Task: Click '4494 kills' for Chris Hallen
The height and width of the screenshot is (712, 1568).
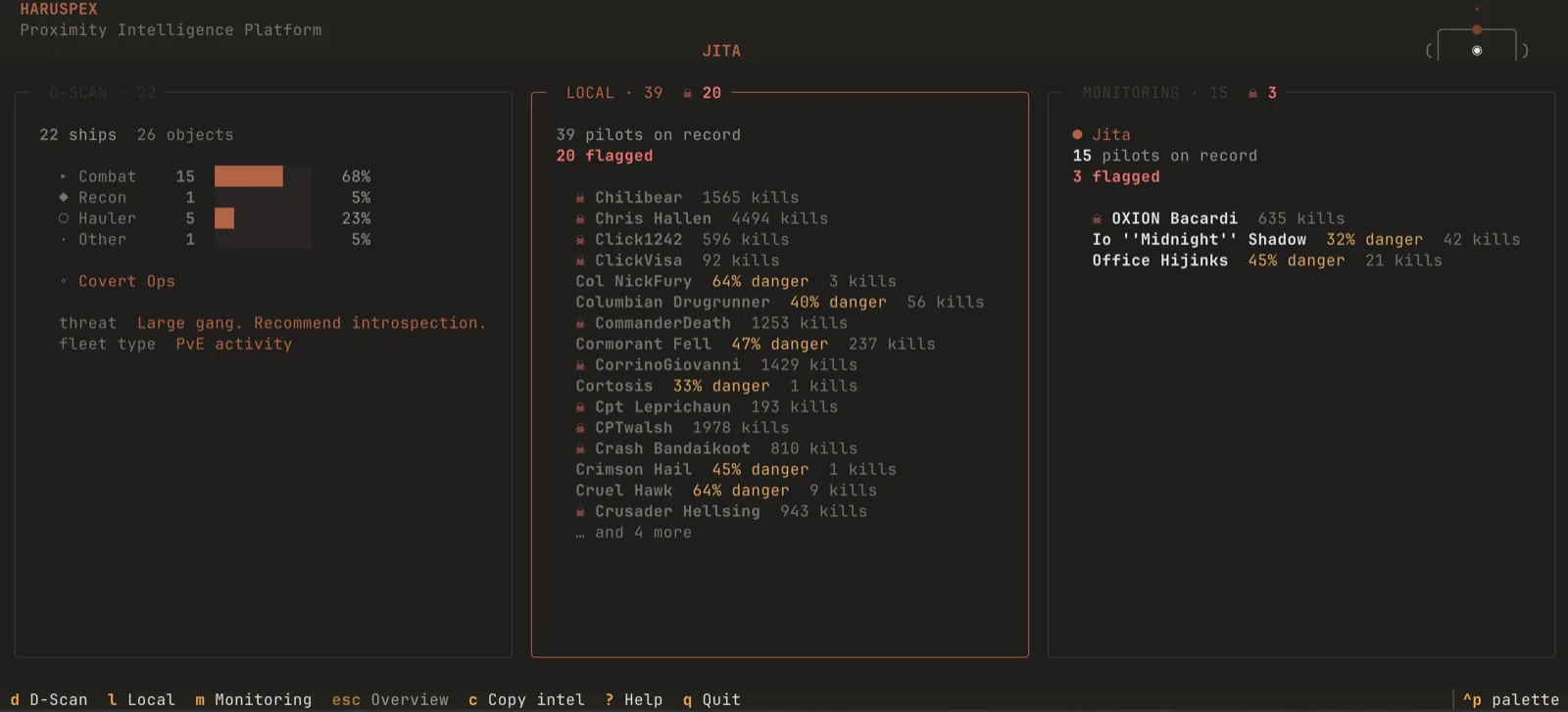Action: (x=780, y=218)
